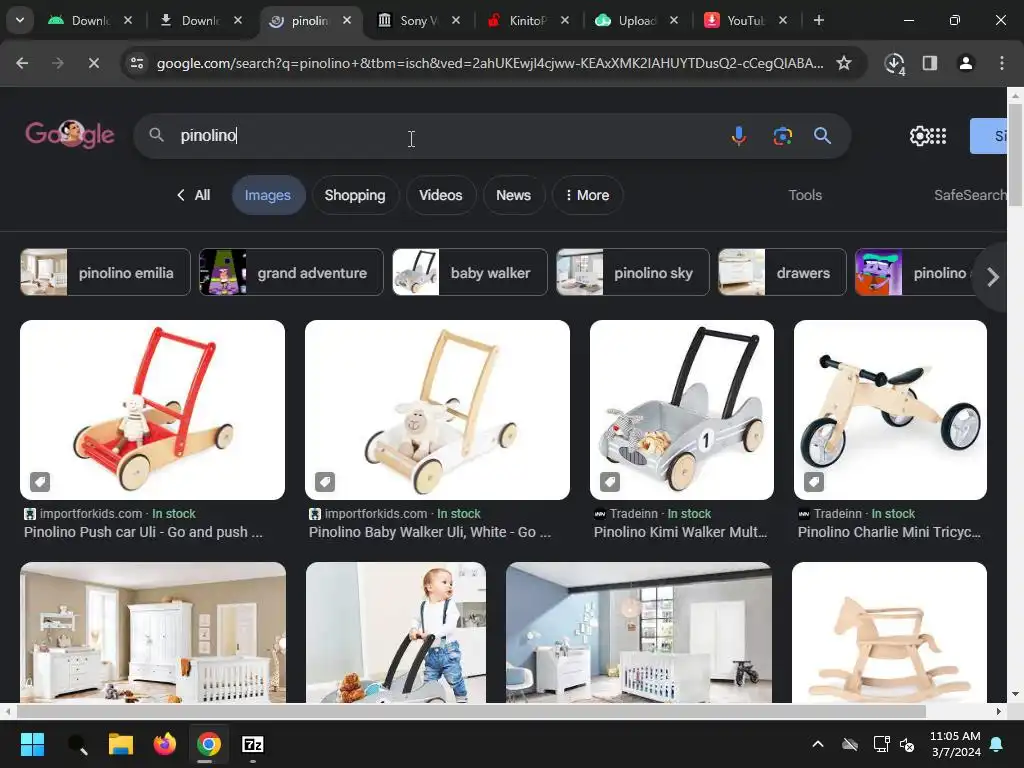Open the SafeSearch setting dropdown
1024x768 pixels.
click(x=970, y=195)
